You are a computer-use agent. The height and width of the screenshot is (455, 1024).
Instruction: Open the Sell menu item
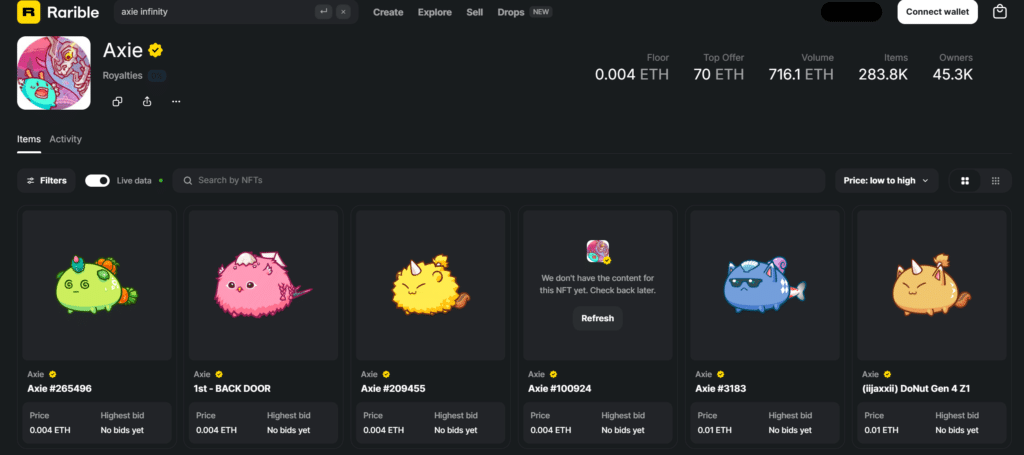(x=475, y=12)
